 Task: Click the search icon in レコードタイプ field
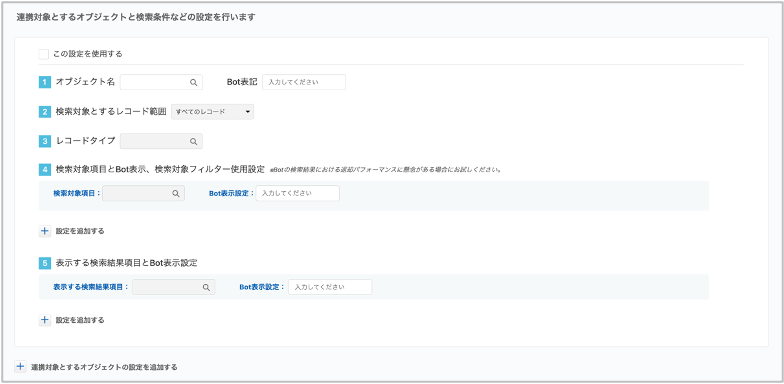pyautogui.click(x=194, y=142)
